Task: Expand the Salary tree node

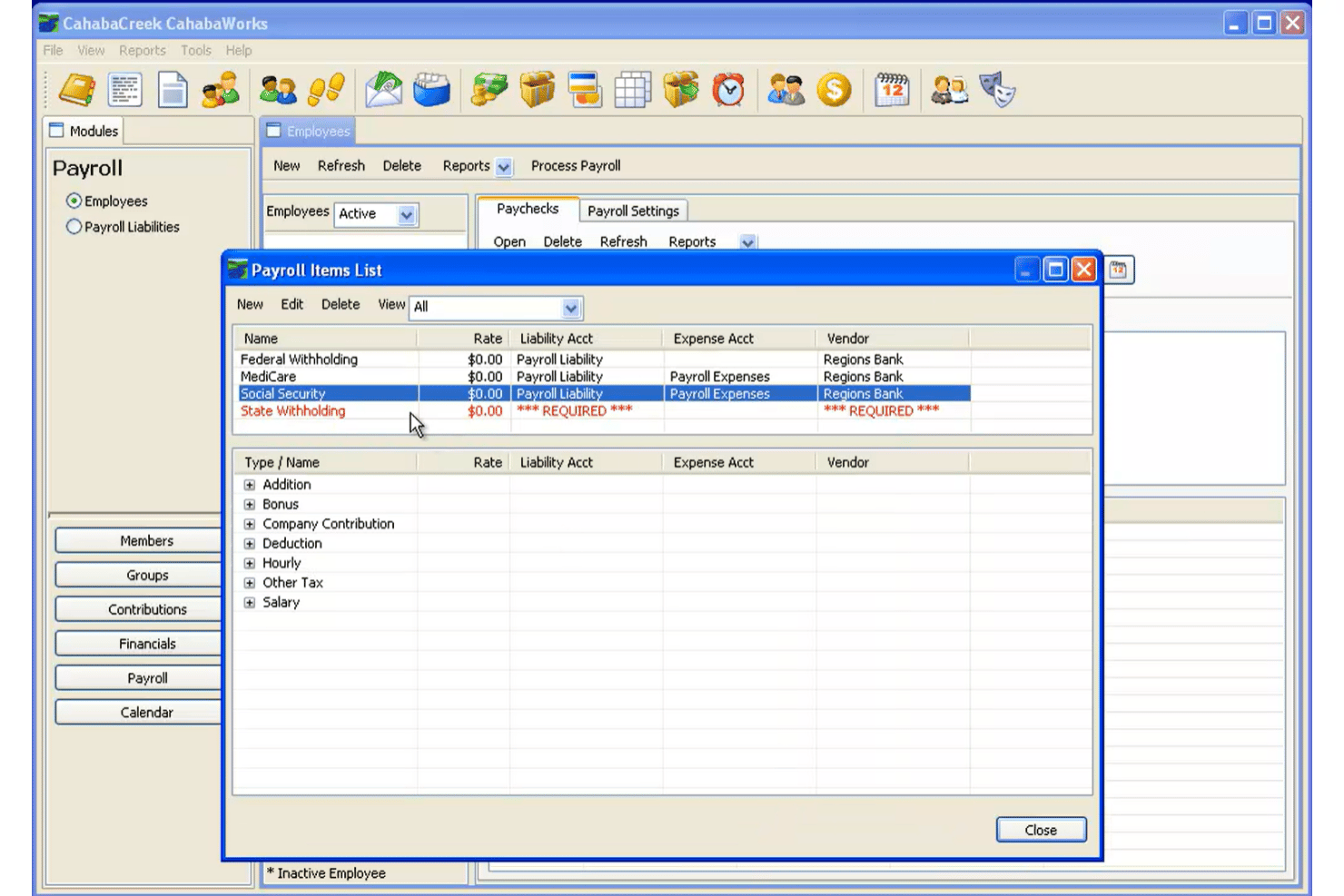Action: coord(250,603)
